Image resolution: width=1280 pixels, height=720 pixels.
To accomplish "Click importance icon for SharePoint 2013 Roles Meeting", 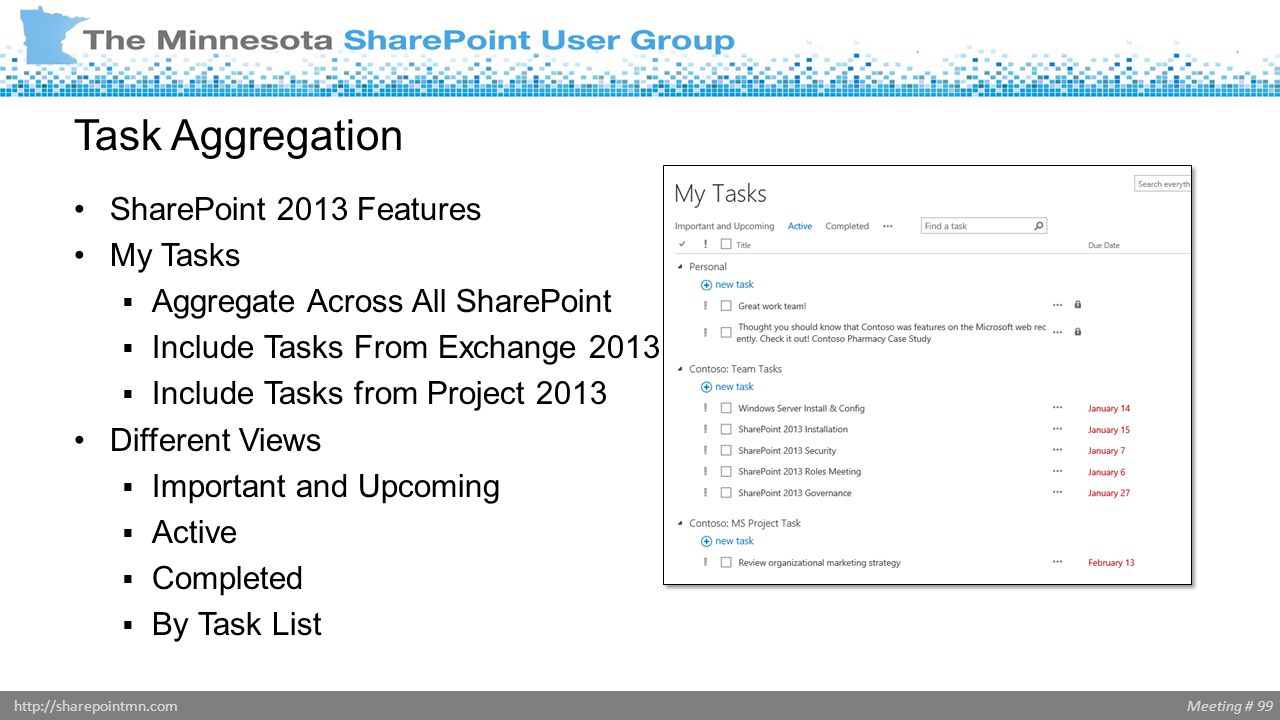I will point(705,471).
